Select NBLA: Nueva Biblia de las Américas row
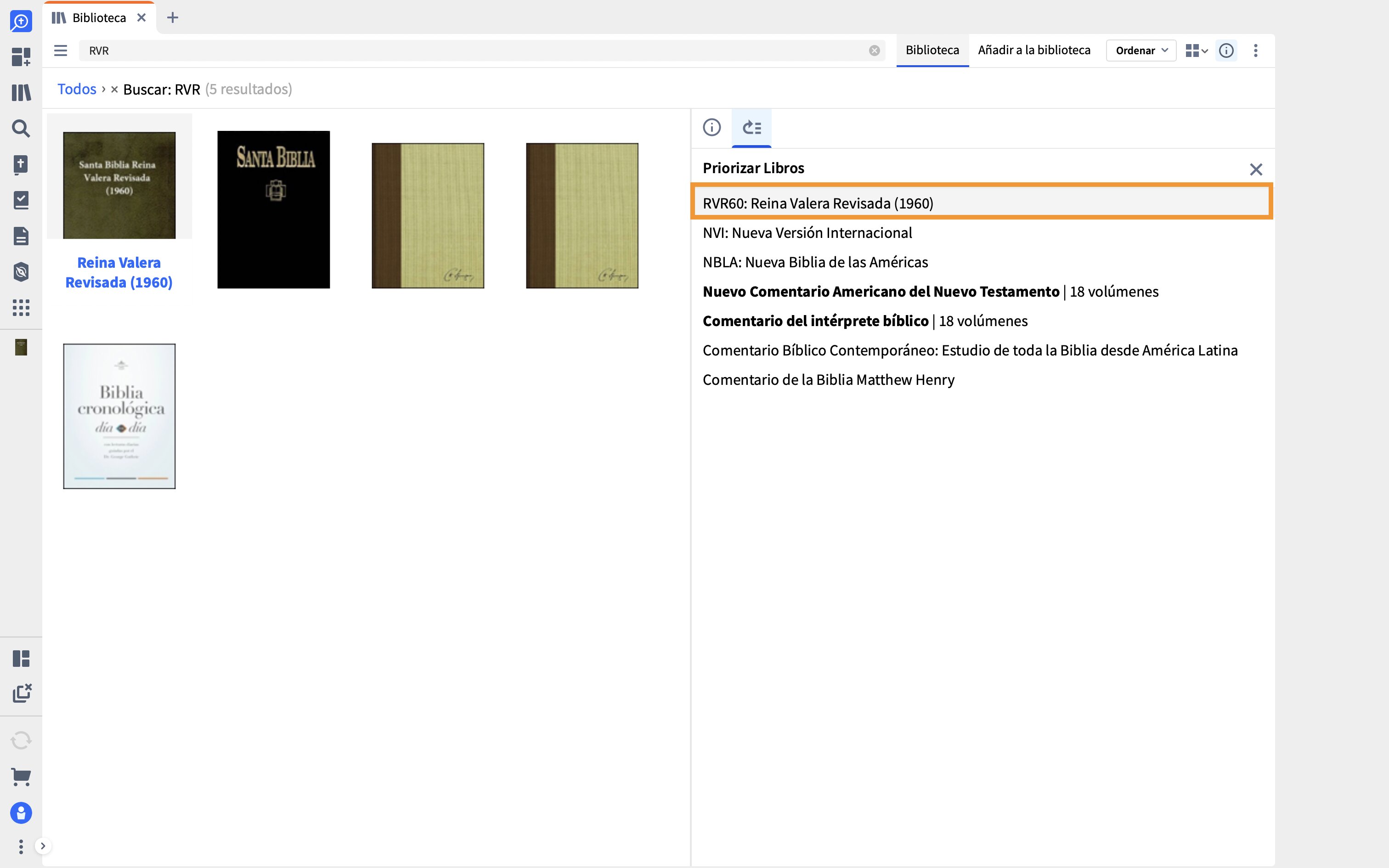The width and height of the screenshot is (1389, 868). 982,262
